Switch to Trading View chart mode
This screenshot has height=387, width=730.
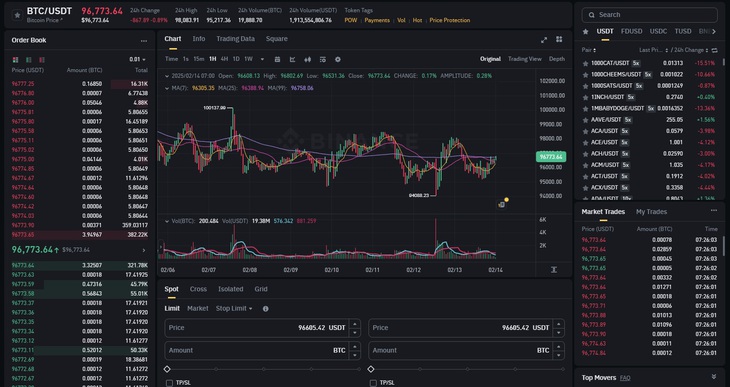coord(525,59)
